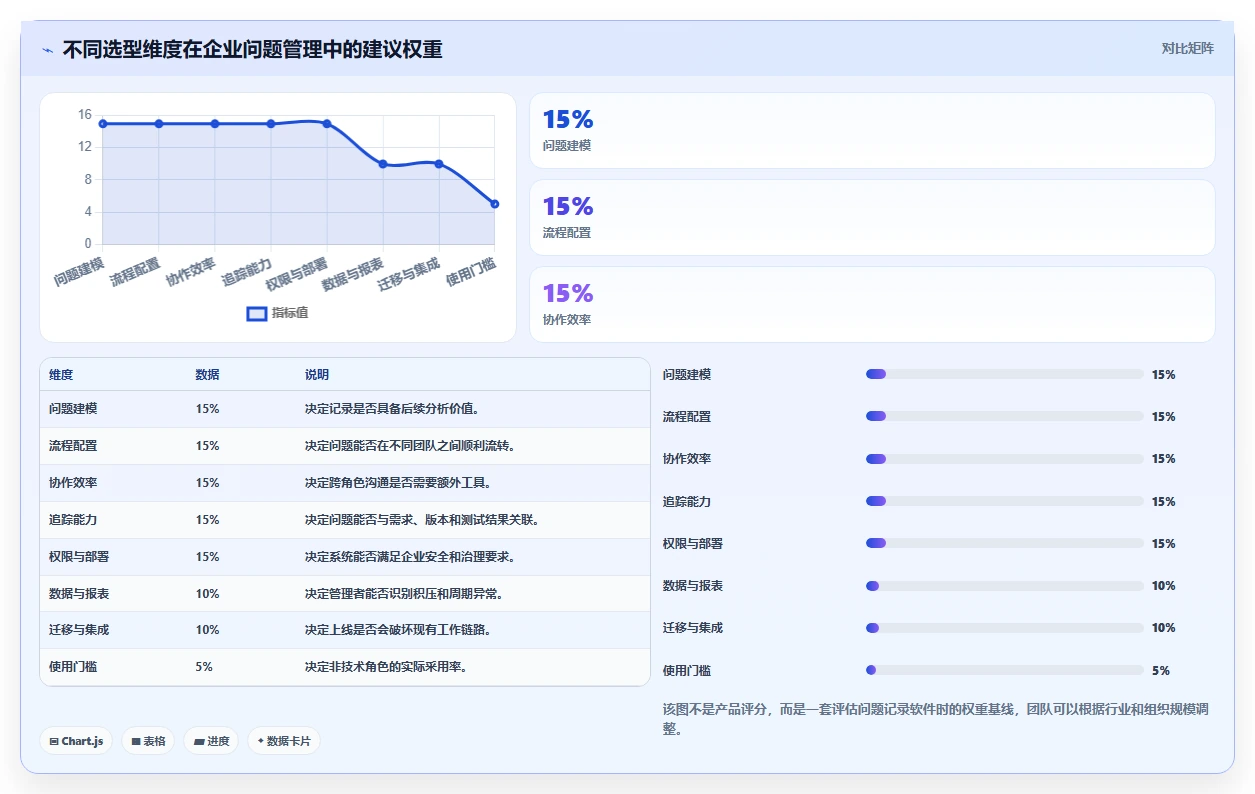
Task: Open the 15% 协作效率 stat card
Action: click(x=872, y=304)
